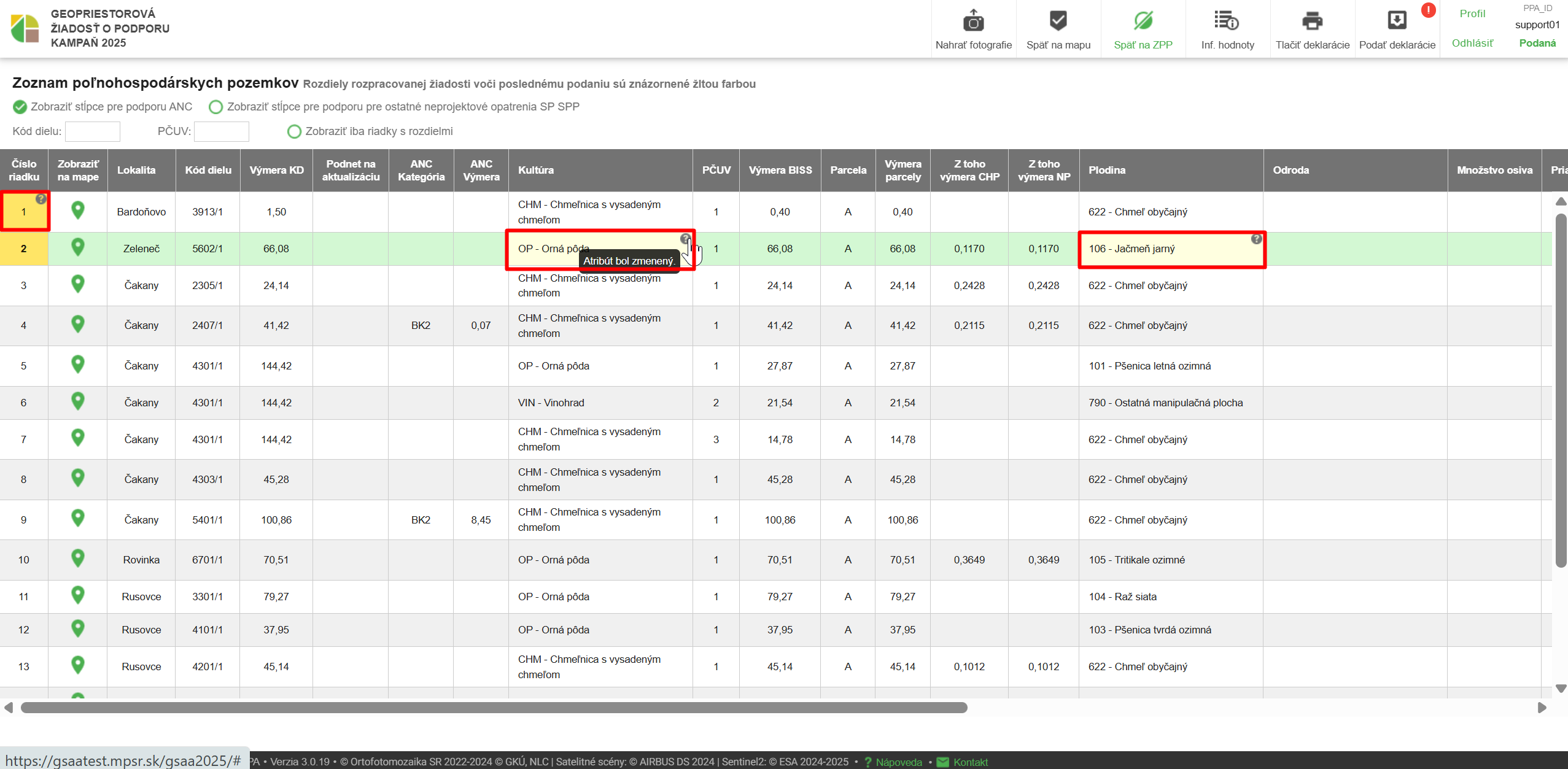
Task: Open Inf. hodnoty list icon
Action: pos(1227,21)
